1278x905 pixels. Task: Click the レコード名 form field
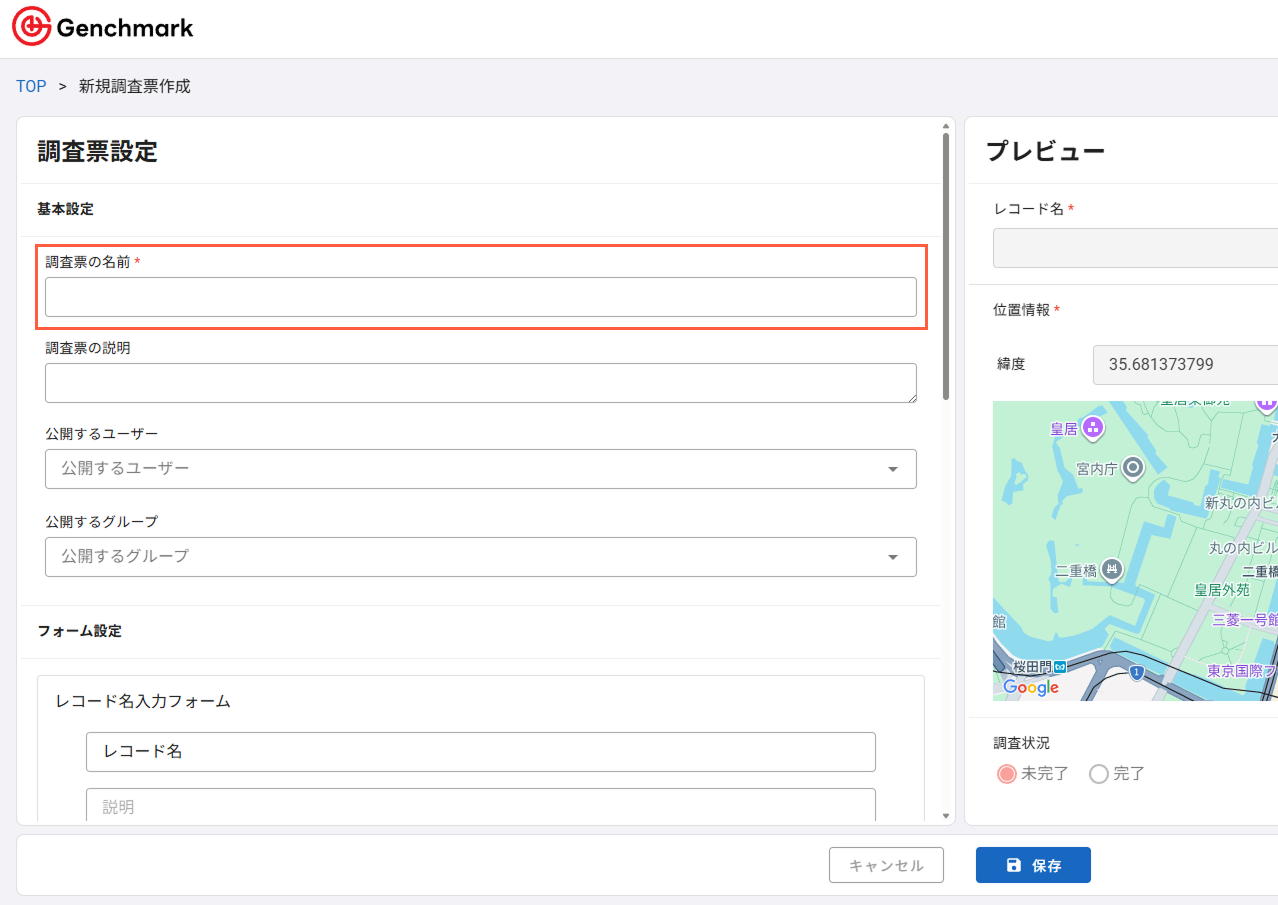480,752
